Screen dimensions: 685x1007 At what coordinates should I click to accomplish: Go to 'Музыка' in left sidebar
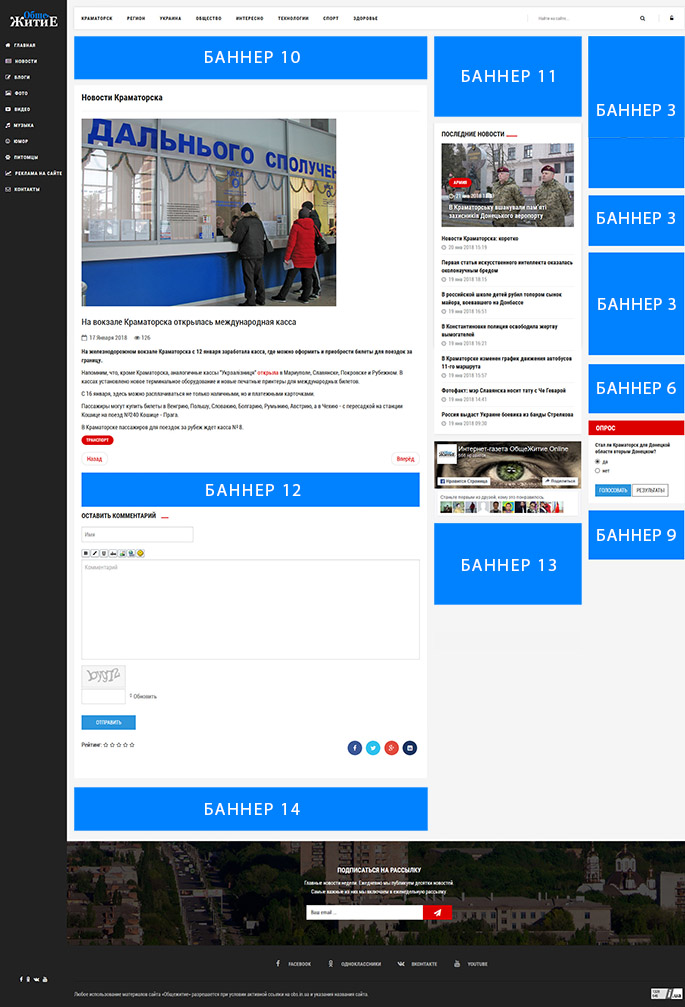click(x=24, y=125)
